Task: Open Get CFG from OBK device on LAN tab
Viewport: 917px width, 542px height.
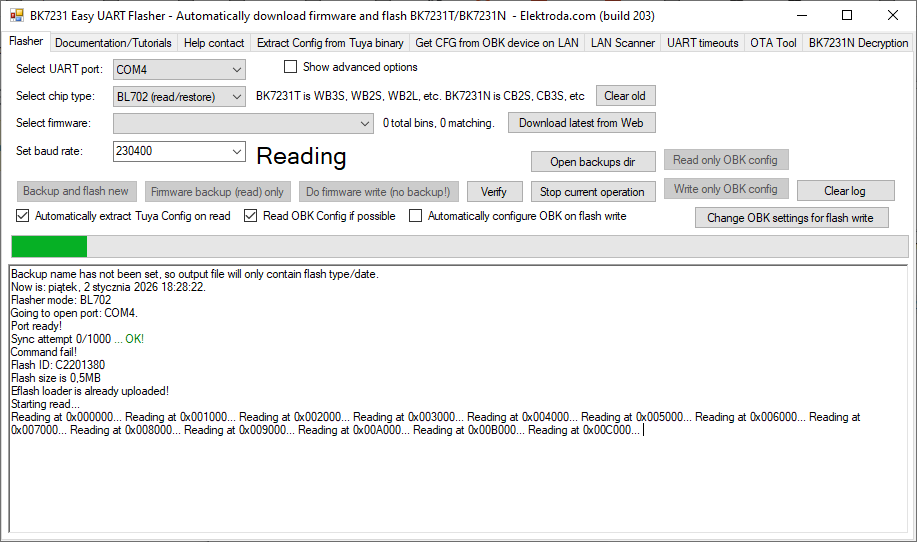Action: point(497,43)
